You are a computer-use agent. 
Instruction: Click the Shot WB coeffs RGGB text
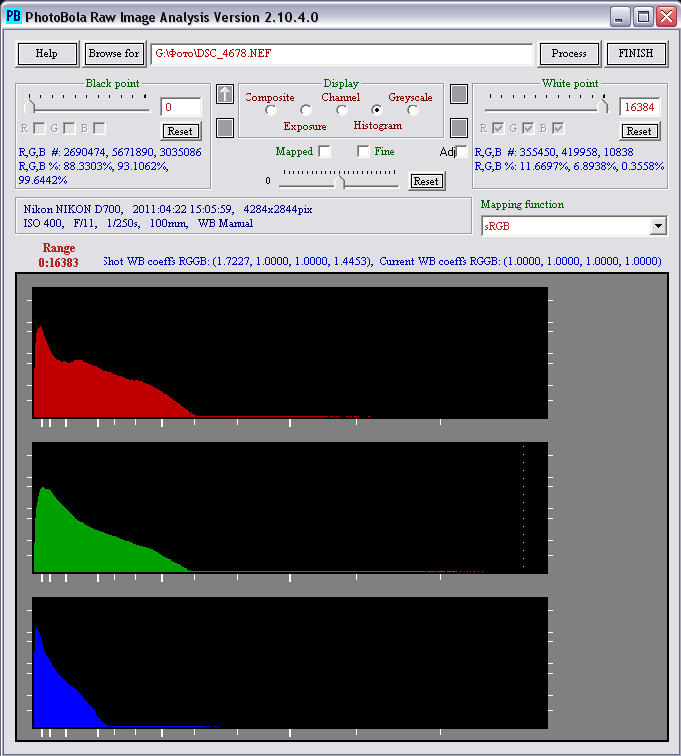pyautogui.click(x=238, y=261)
